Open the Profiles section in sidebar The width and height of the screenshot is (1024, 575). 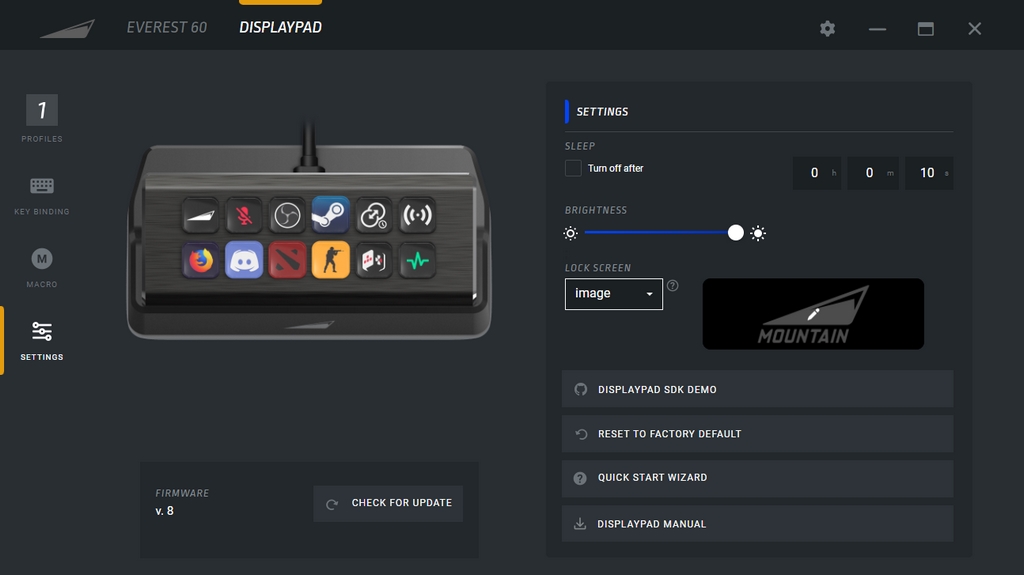[x=42, y=118]
